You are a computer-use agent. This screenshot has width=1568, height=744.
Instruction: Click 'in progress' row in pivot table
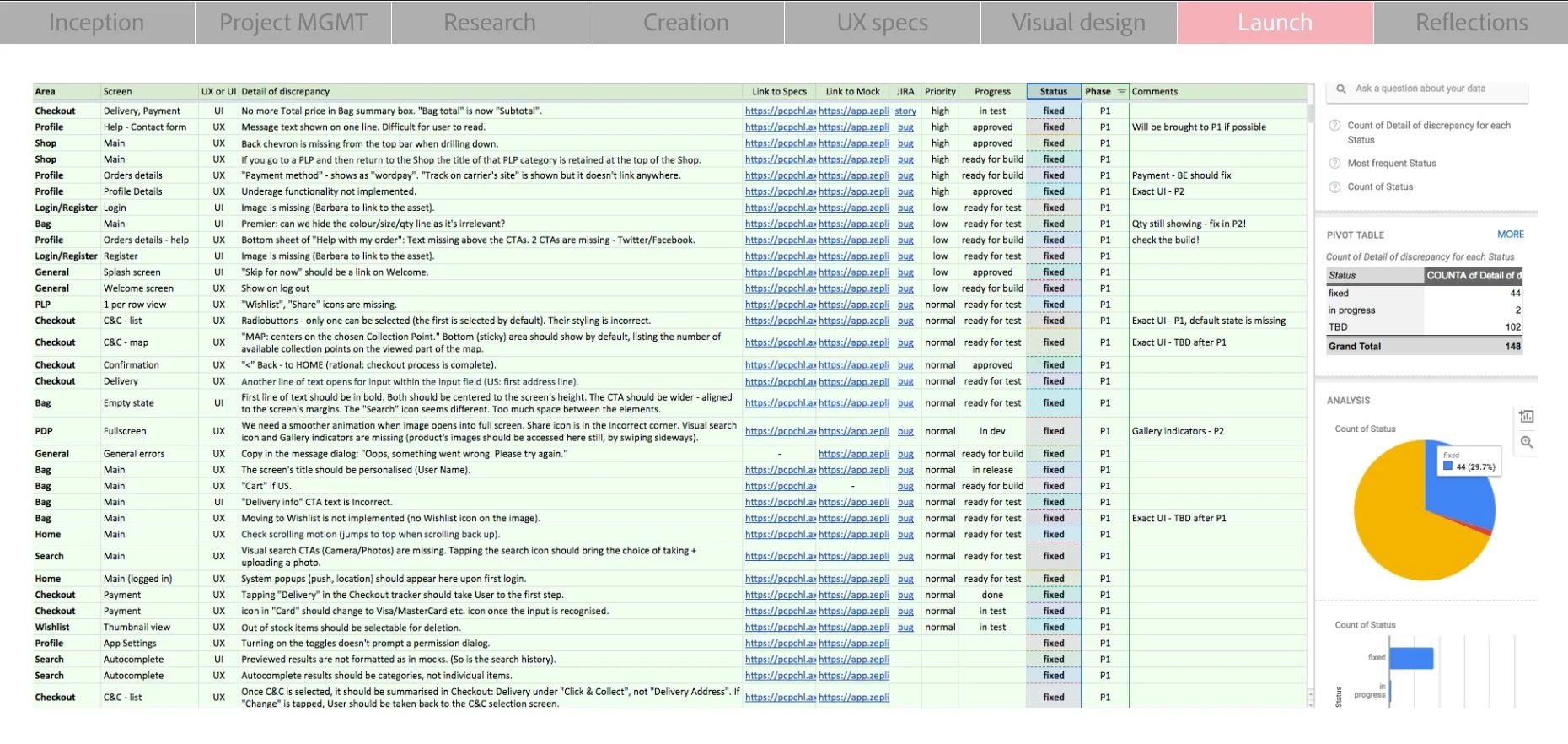point(1425,310)
